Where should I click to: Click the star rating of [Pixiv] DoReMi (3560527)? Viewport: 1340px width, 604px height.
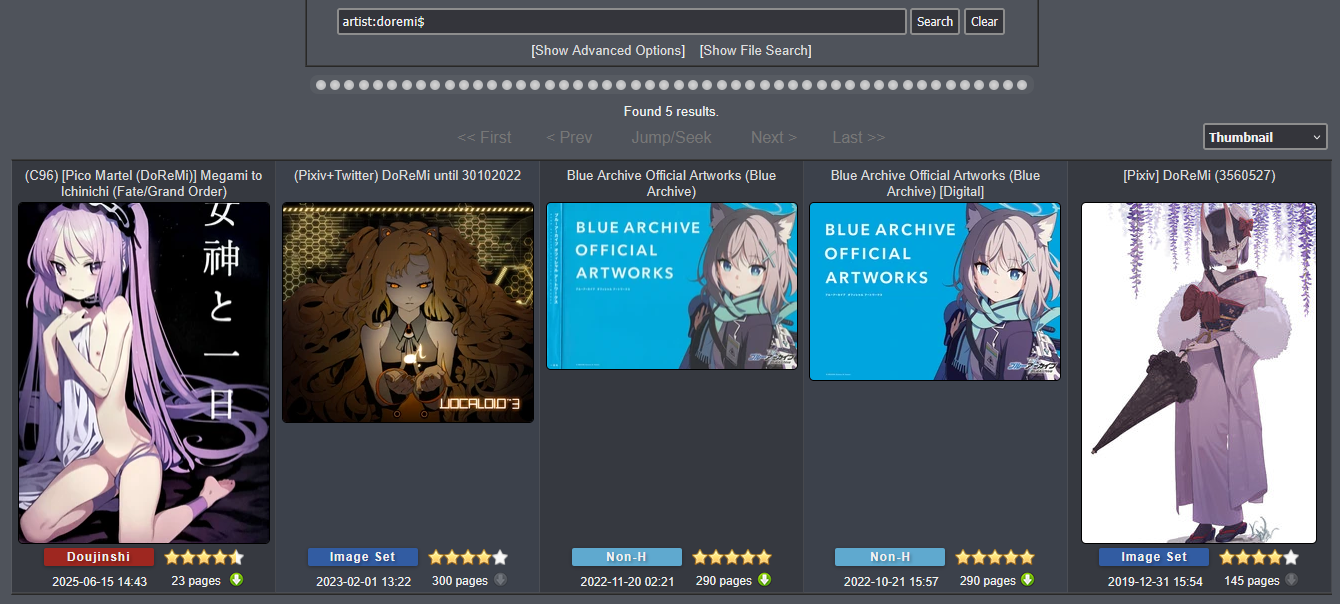click(x=1259, y=557)
